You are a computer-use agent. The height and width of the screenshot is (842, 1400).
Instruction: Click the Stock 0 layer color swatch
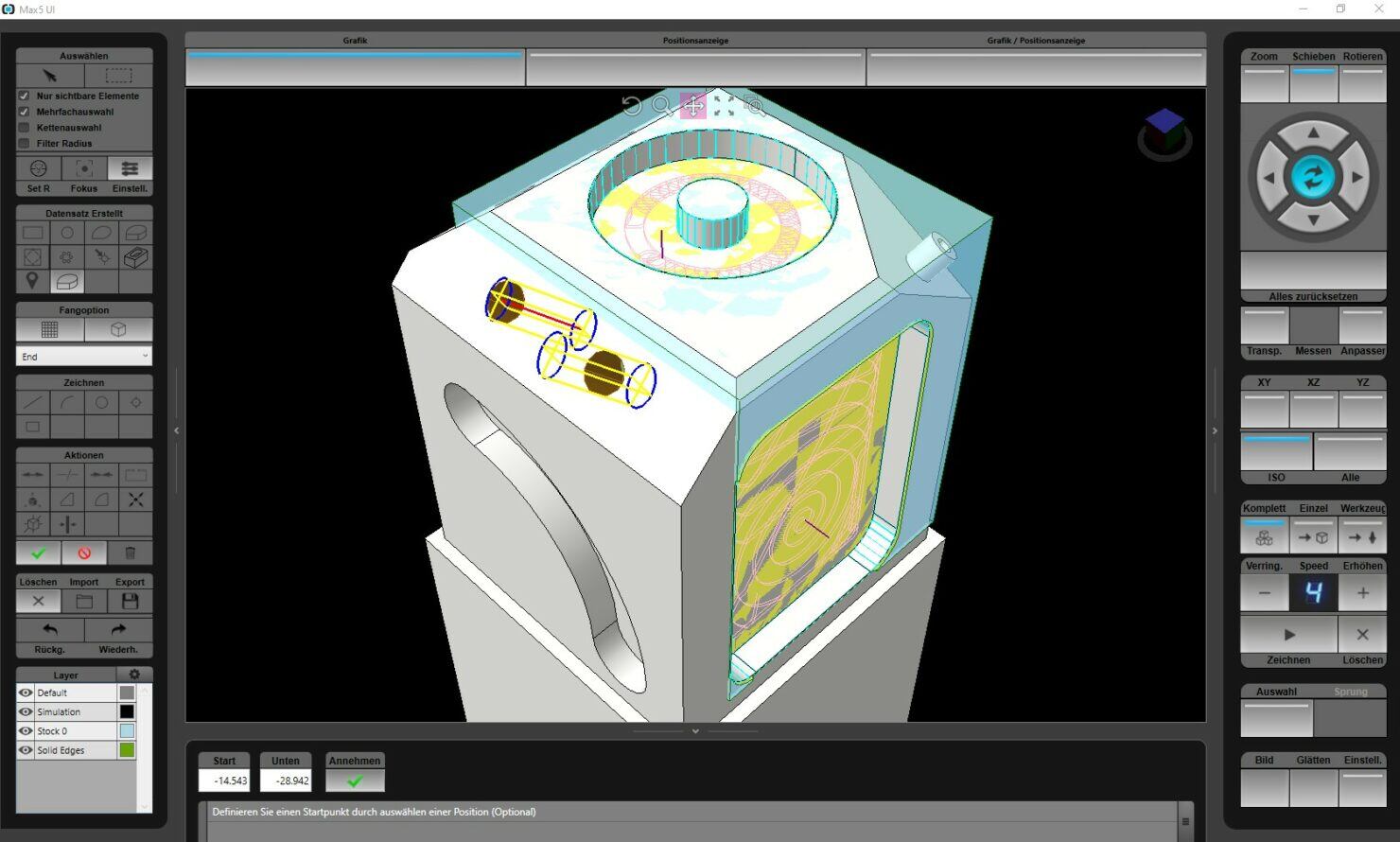click(127, 730)
